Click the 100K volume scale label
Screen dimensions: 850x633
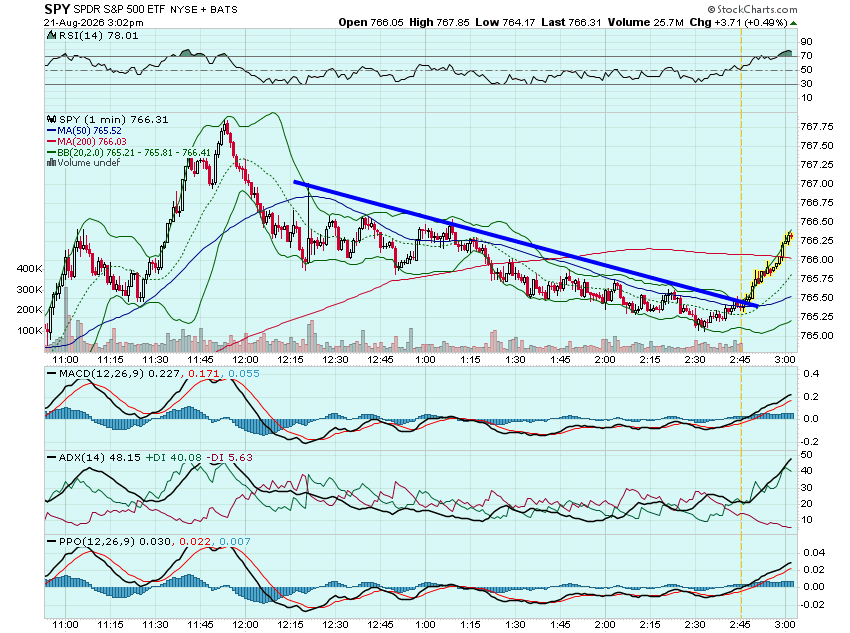pyautogui.click(x=30, y=331)
